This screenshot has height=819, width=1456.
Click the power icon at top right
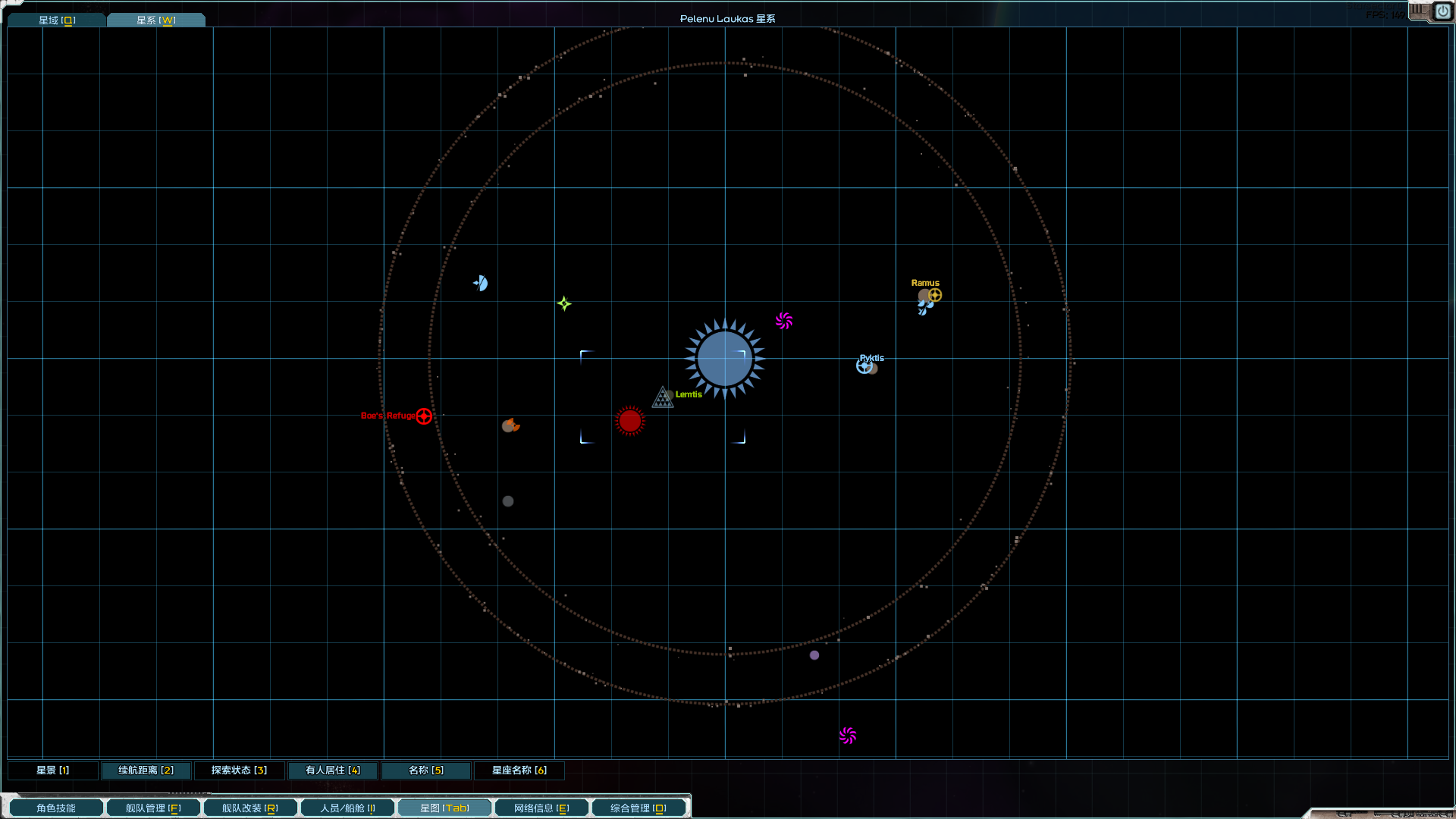(x=1442, y=11)
